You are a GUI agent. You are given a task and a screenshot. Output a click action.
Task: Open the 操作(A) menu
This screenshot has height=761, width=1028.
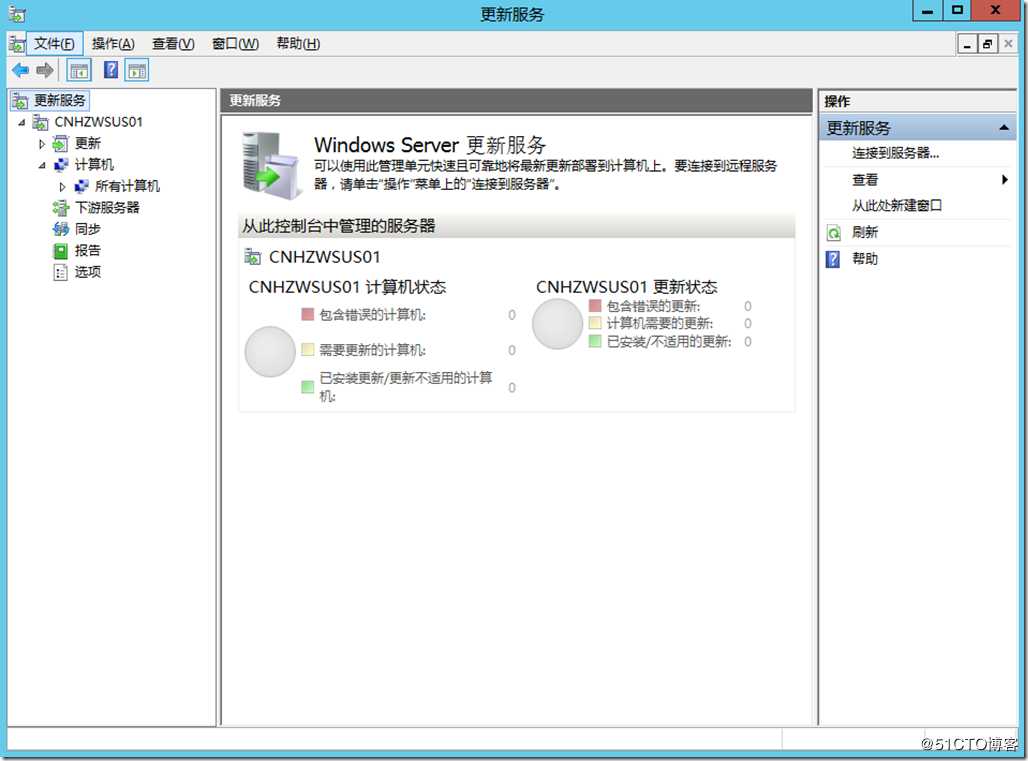[x=113, y=44]
